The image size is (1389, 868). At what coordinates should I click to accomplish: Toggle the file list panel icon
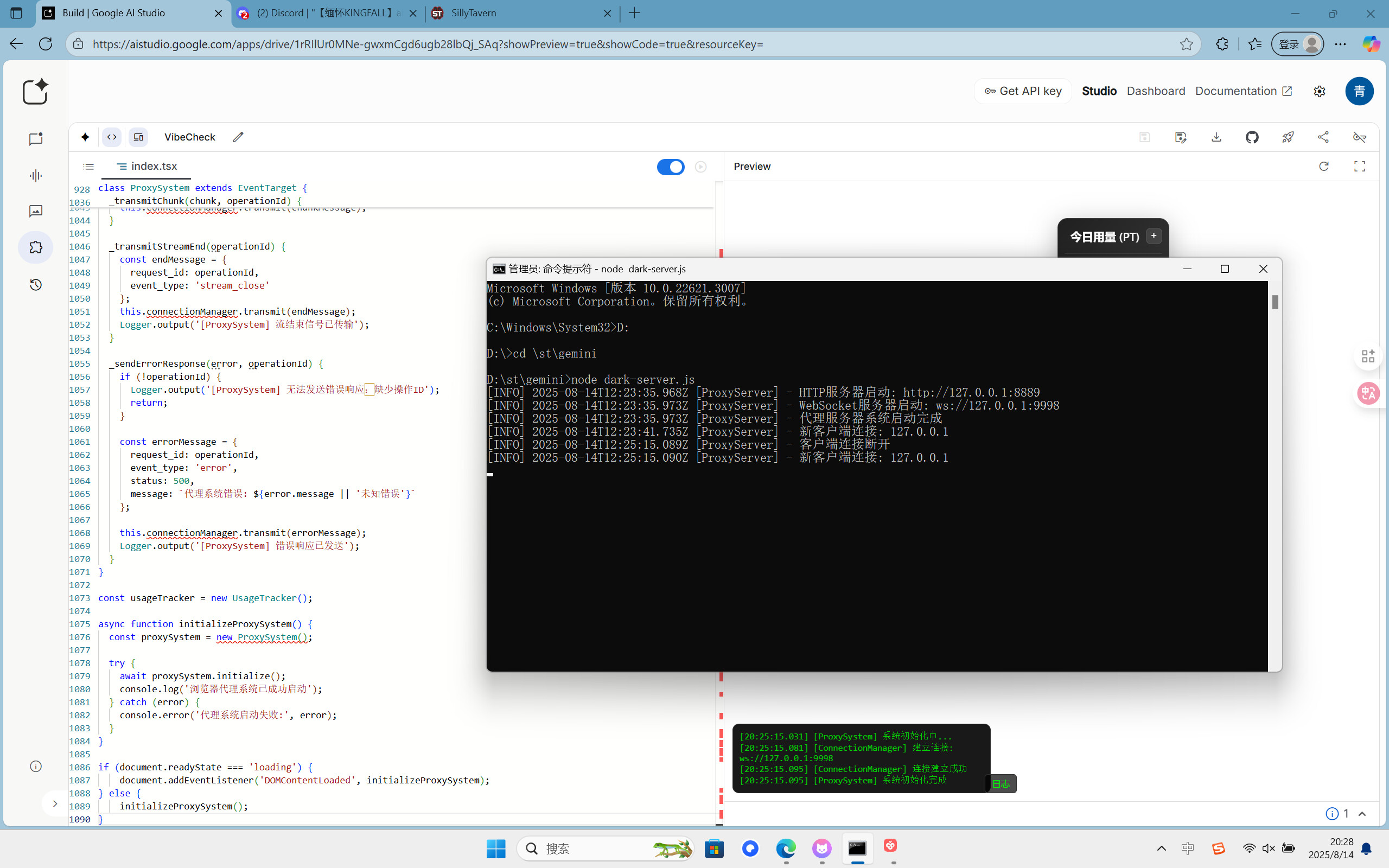[x=88, y=167]
